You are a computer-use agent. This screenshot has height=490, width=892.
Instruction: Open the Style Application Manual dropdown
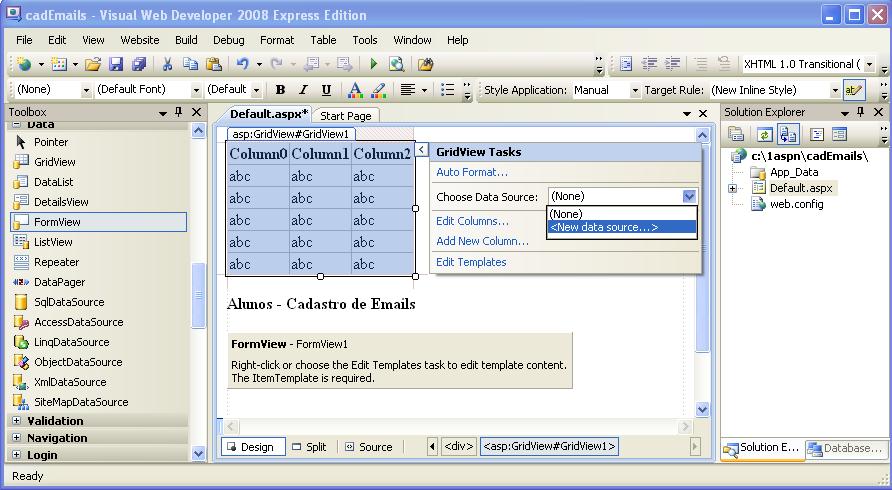(635, 90)
